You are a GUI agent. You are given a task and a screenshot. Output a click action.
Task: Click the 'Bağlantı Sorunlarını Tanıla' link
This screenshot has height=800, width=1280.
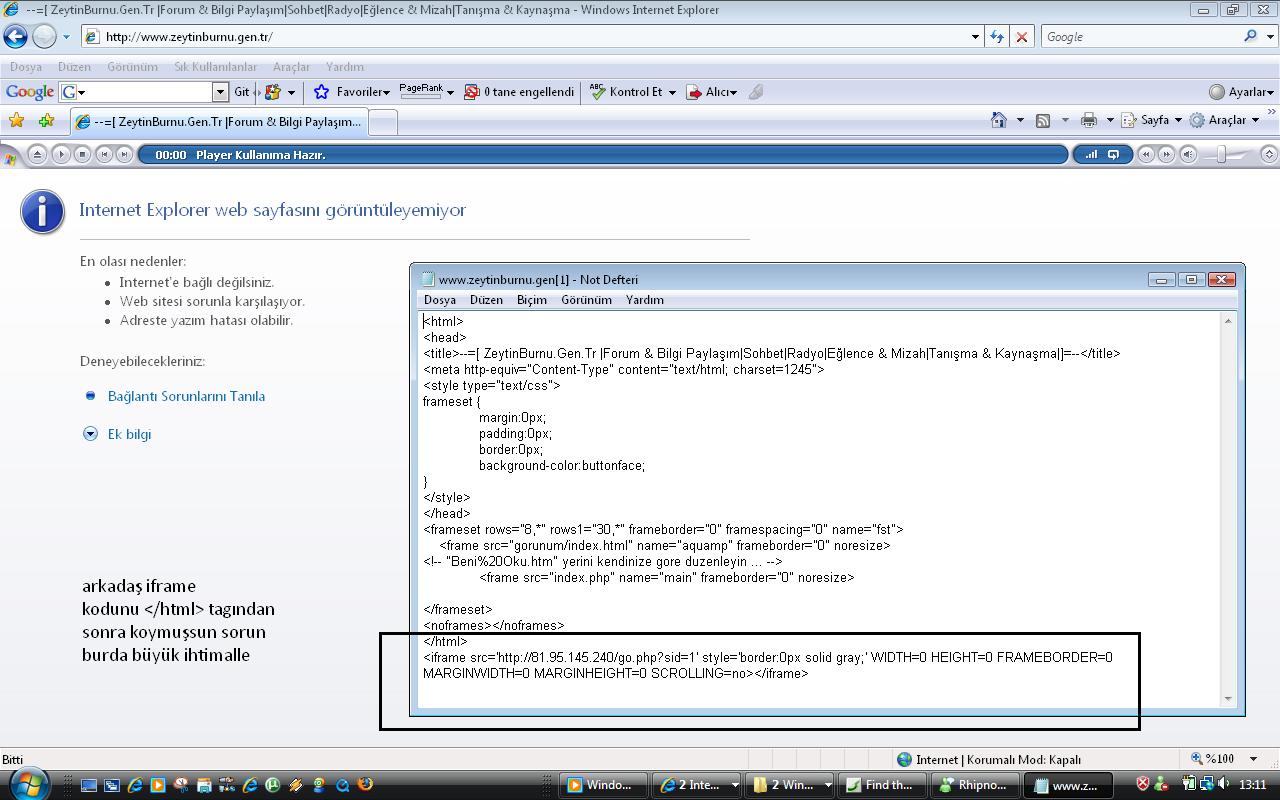186,396
